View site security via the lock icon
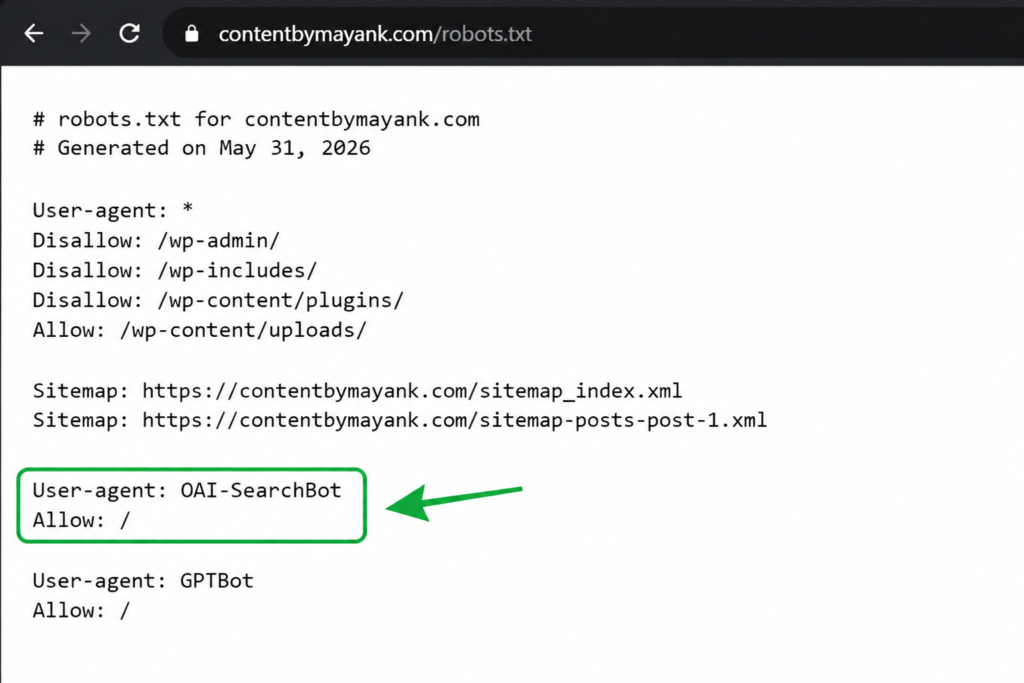 pyautogui.click(x=191, y=33)
